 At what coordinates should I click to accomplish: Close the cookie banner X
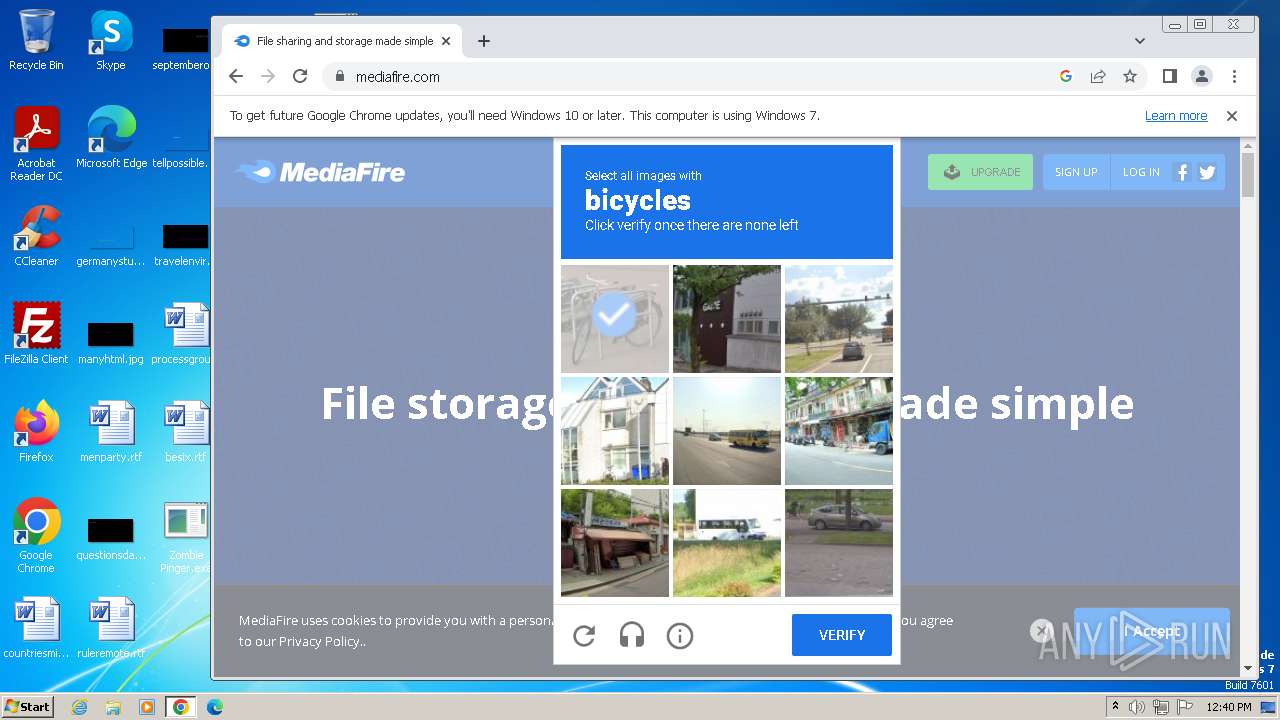[x=1042, y=631]
